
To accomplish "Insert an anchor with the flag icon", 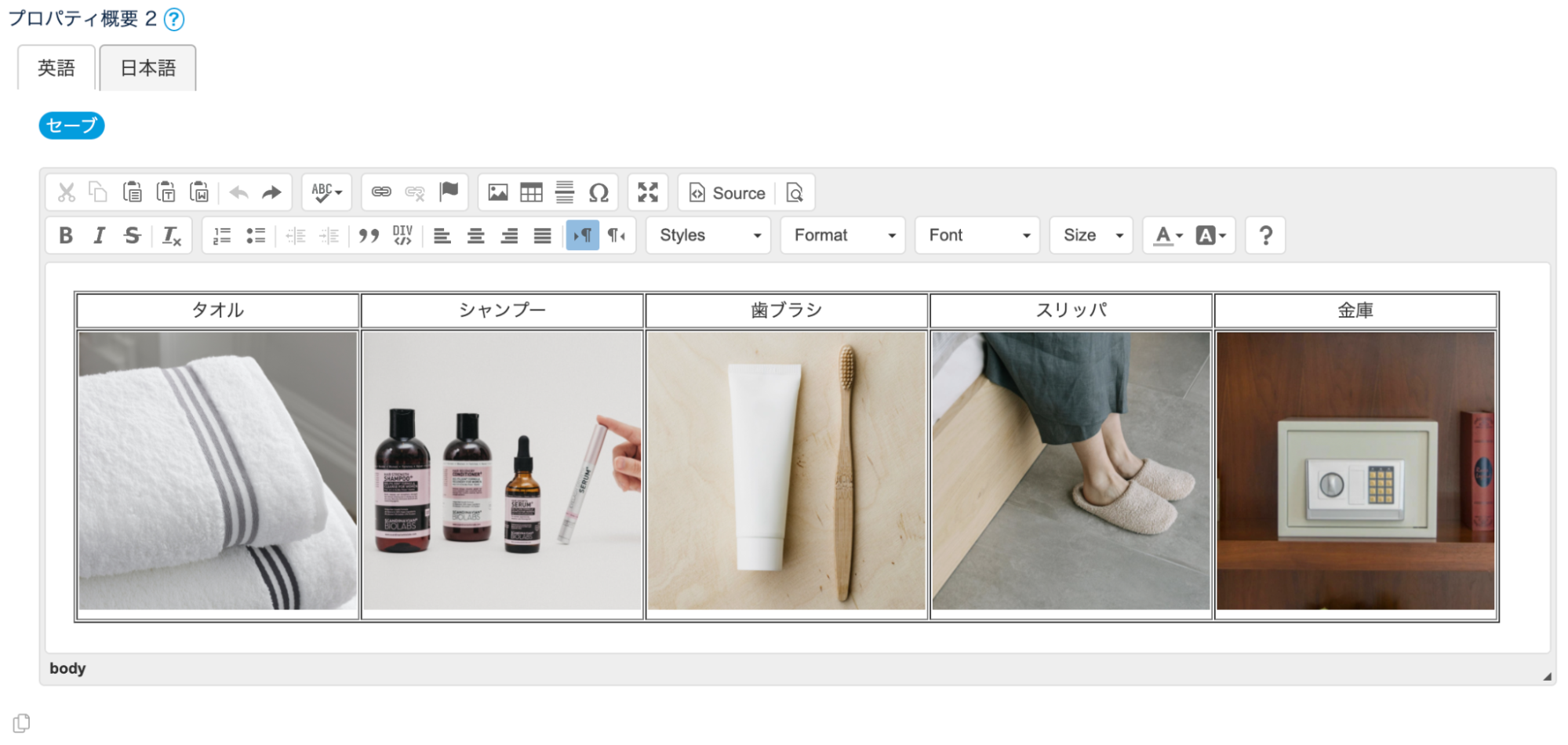I will (449, 192).
